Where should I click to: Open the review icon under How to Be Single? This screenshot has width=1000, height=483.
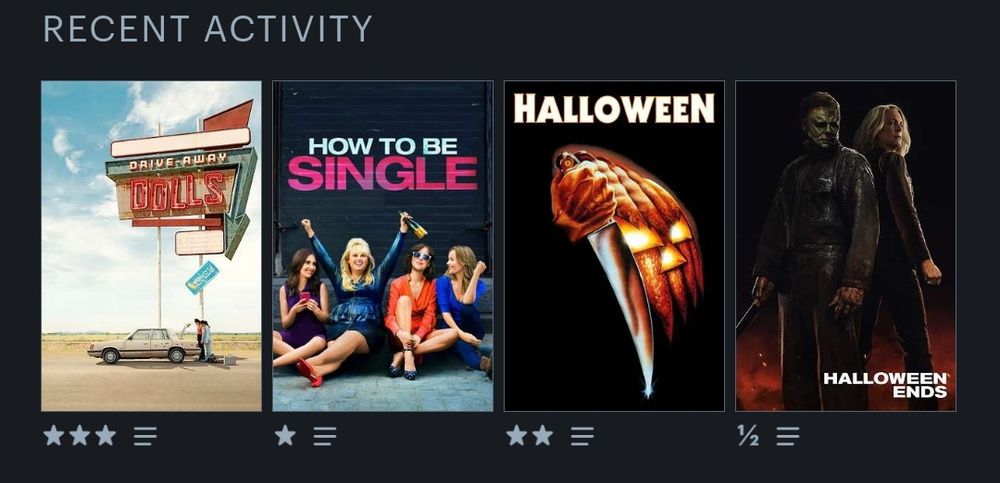point(325,436)
